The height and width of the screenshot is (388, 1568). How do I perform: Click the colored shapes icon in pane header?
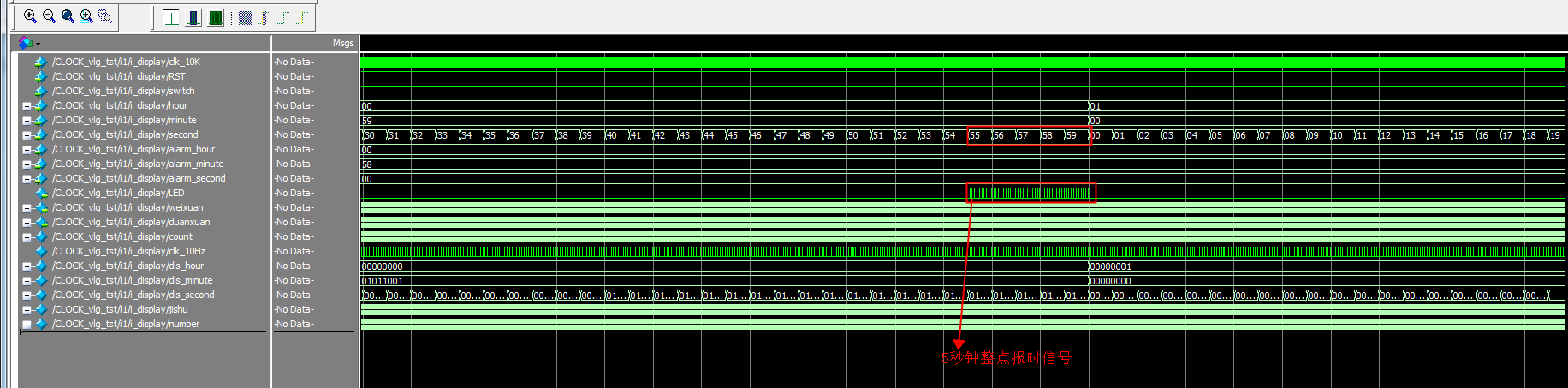pos(25,43)
